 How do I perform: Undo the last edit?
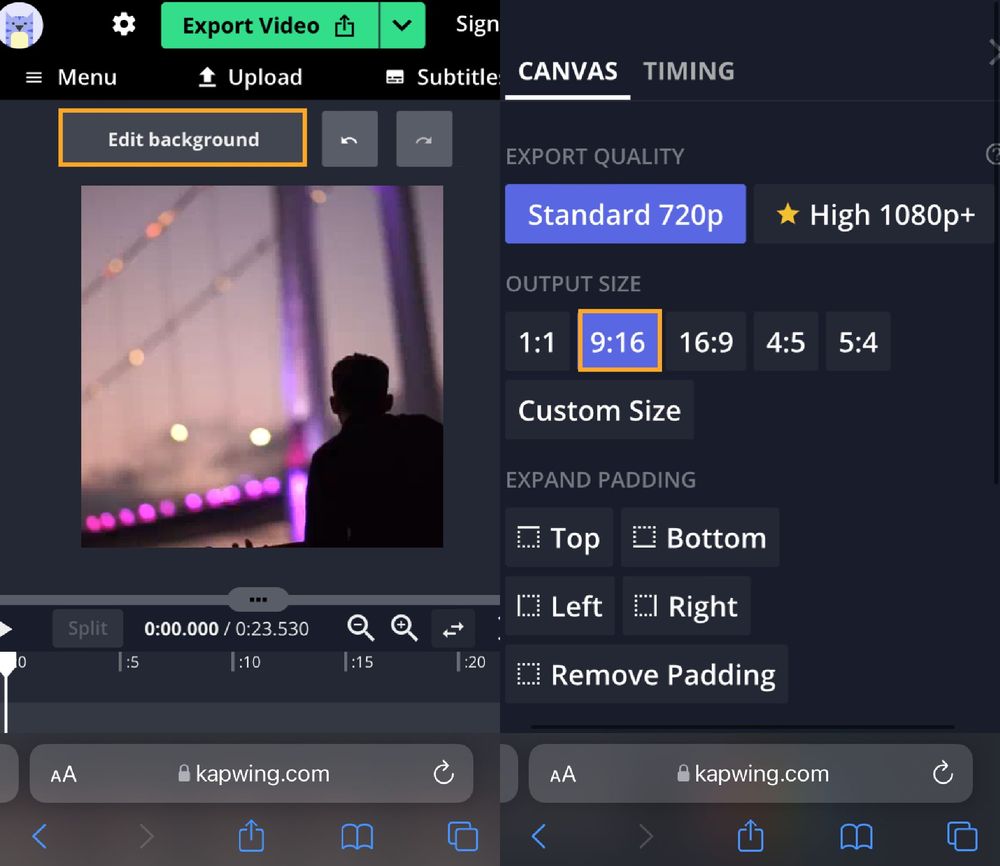(349, 140)
